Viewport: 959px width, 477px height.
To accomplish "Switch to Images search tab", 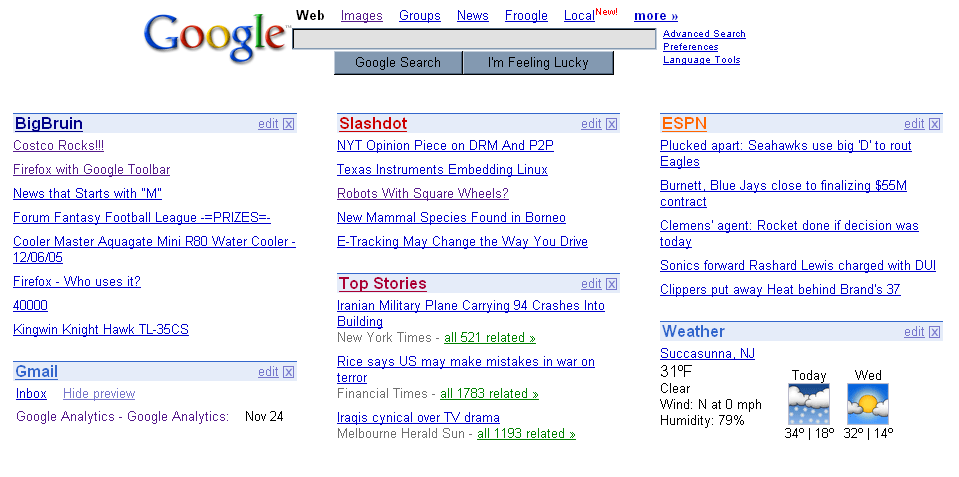I will (x=361, y=16).
